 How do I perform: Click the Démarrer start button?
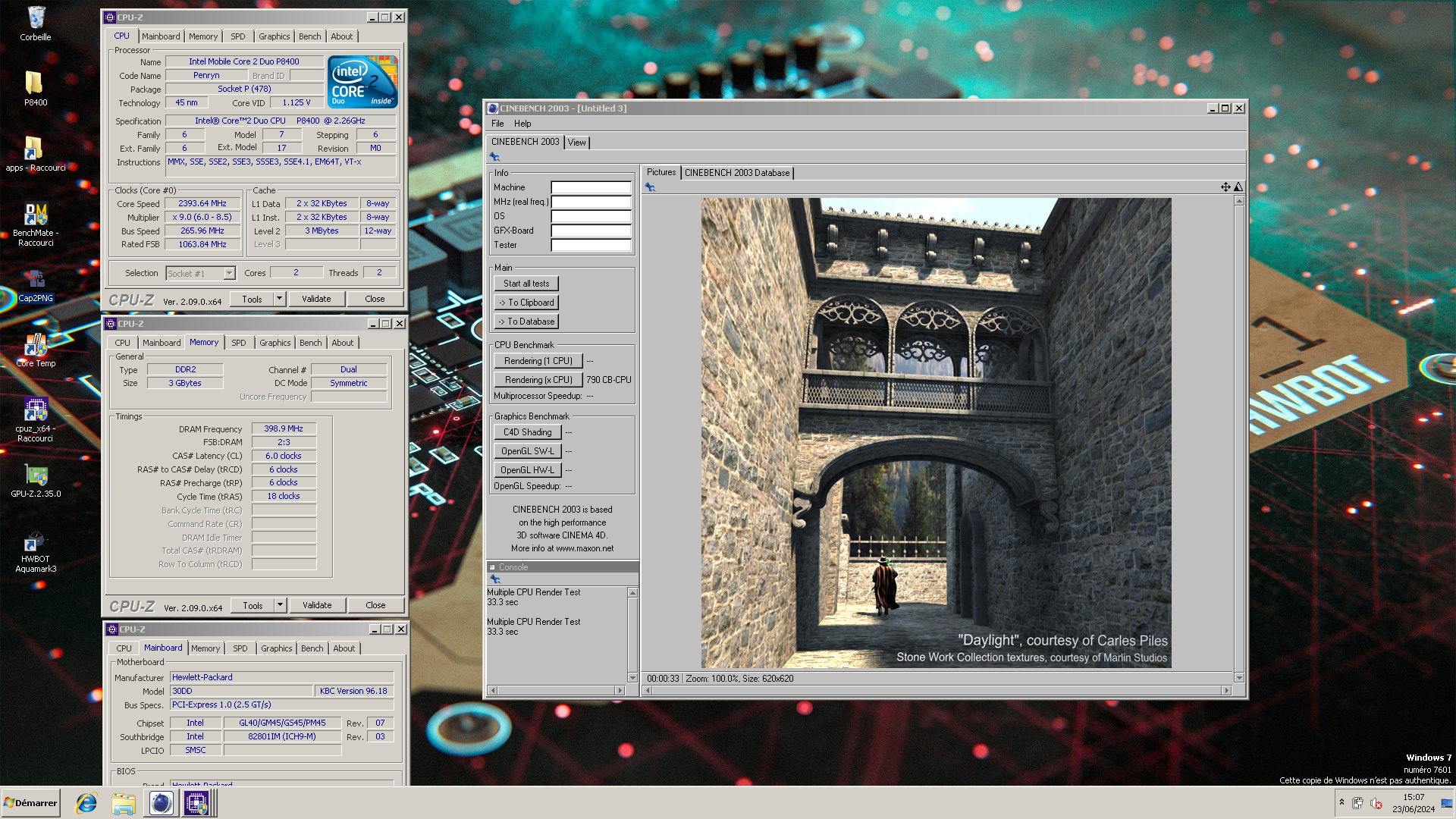tap(31, 803)
